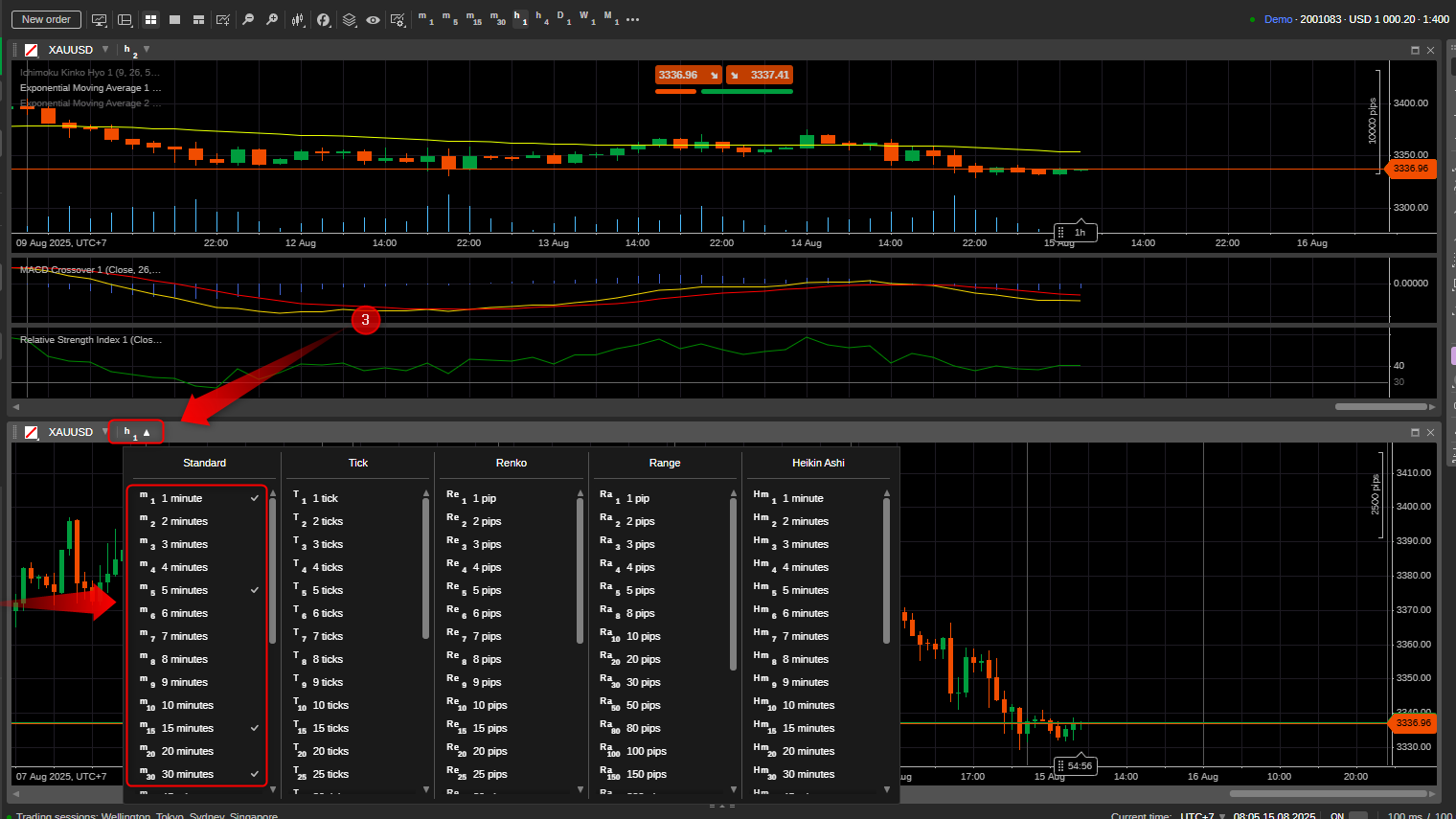The image size is (1456, 819).
Task: Click the New order button
Action: click(46, 19)
